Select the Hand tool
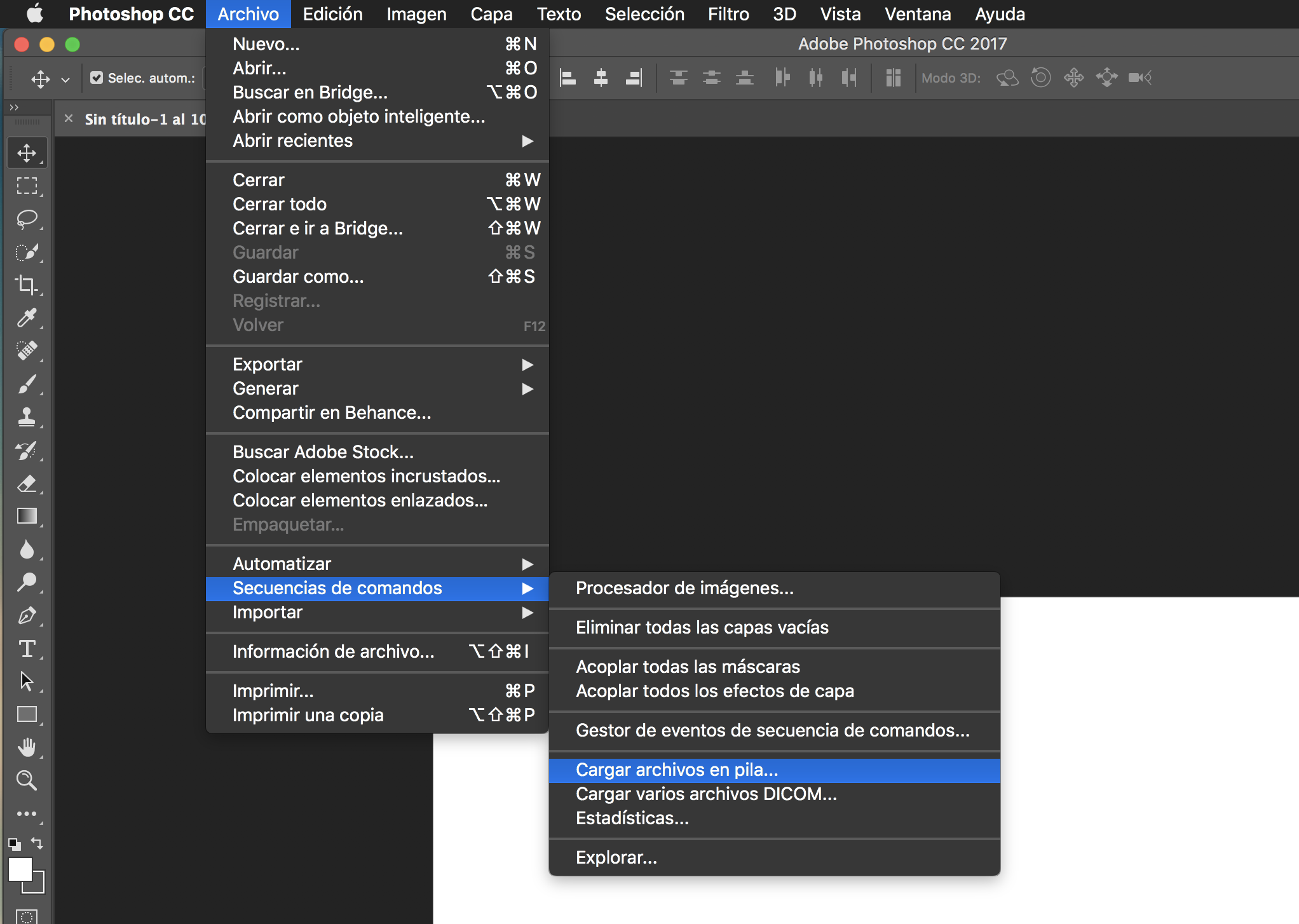 click(27, 747)
